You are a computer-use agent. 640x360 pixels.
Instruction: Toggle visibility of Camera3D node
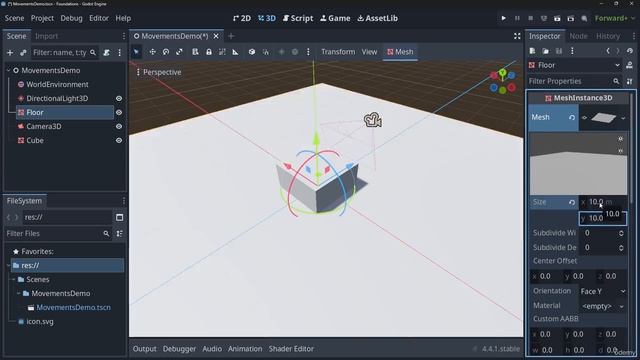click(119, 127)
